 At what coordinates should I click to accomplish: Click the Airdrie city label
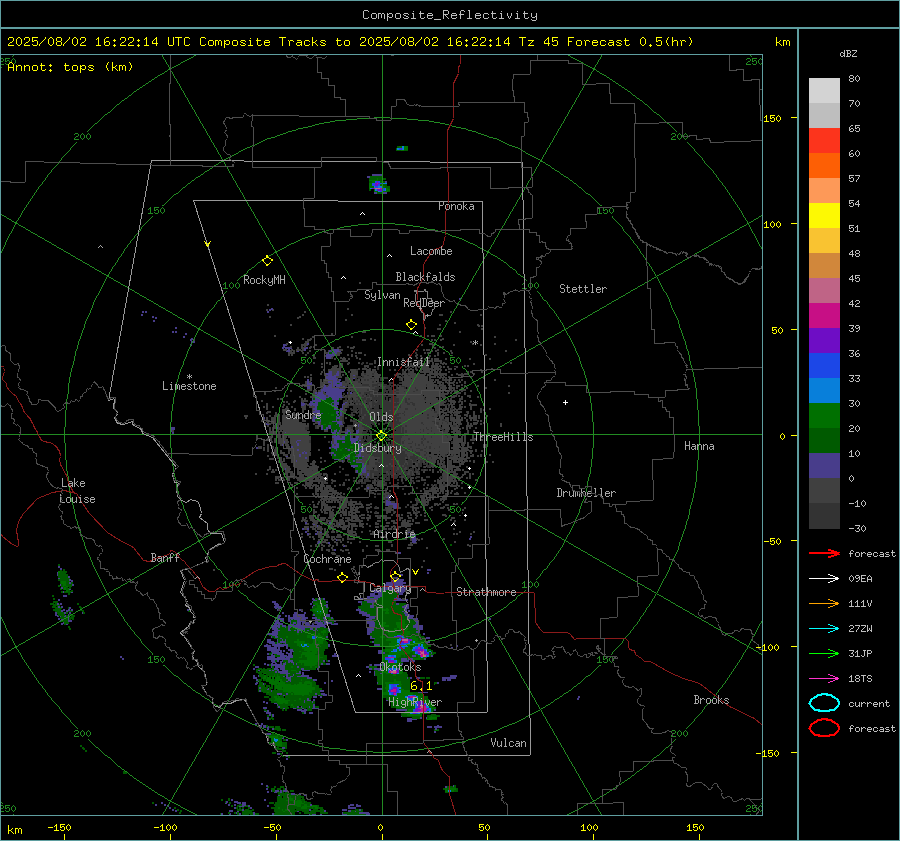(x=394, y=534)
